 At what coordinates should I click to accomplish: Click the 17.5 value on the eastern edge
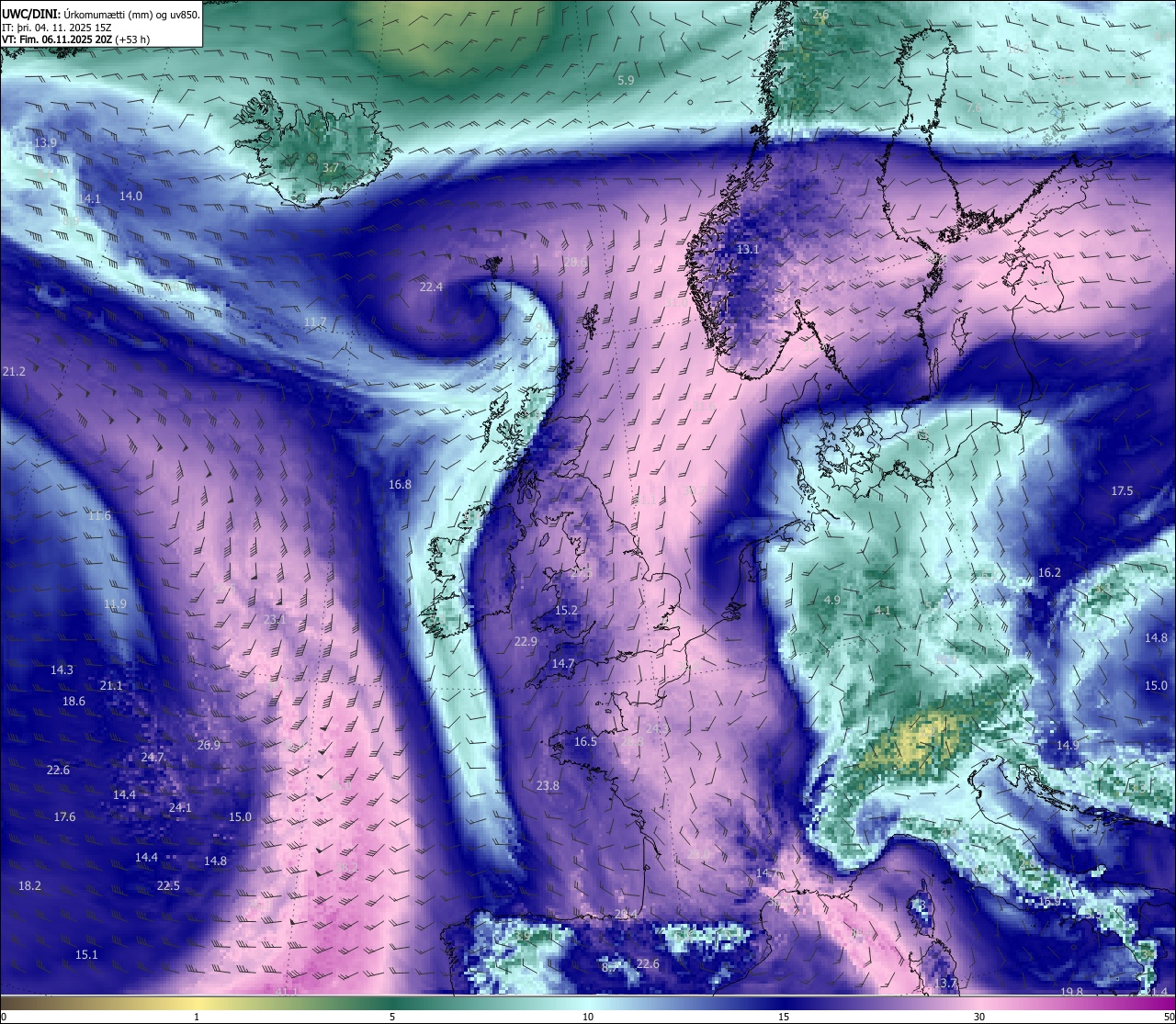[1122, 491]
